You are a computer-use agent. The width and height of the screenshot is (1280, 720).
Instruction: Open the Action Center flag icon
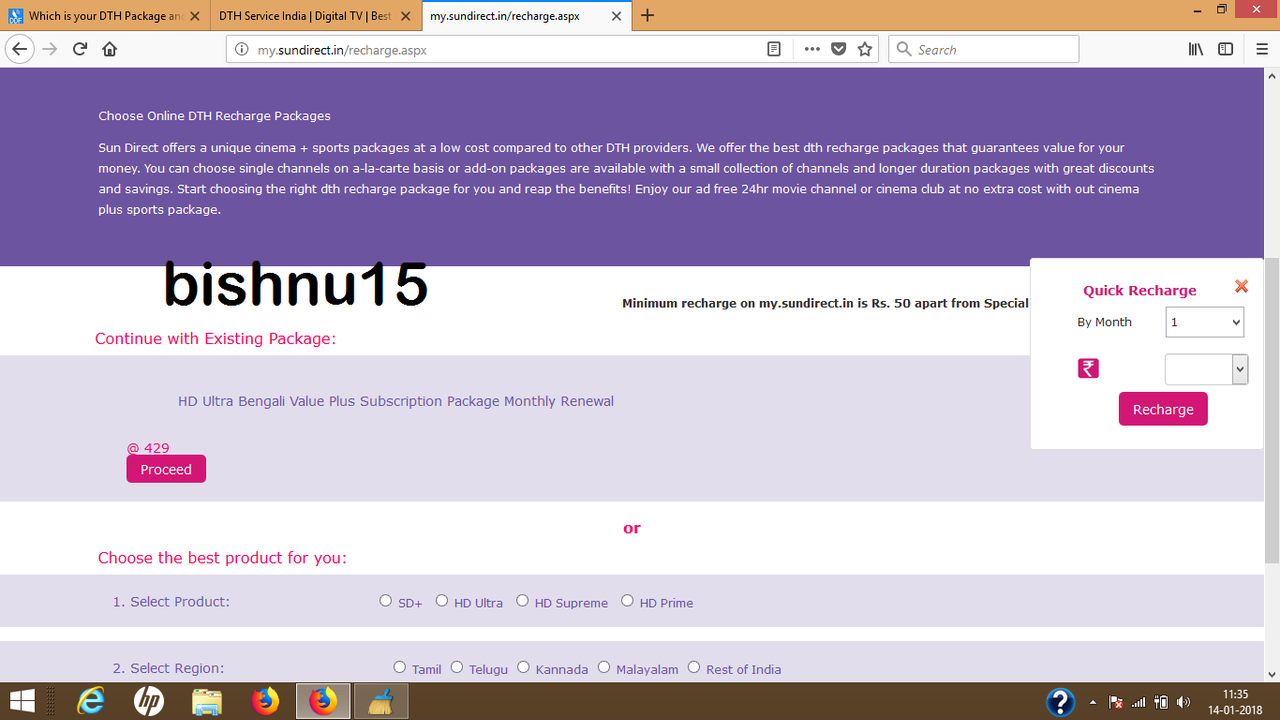(1116, 702)
